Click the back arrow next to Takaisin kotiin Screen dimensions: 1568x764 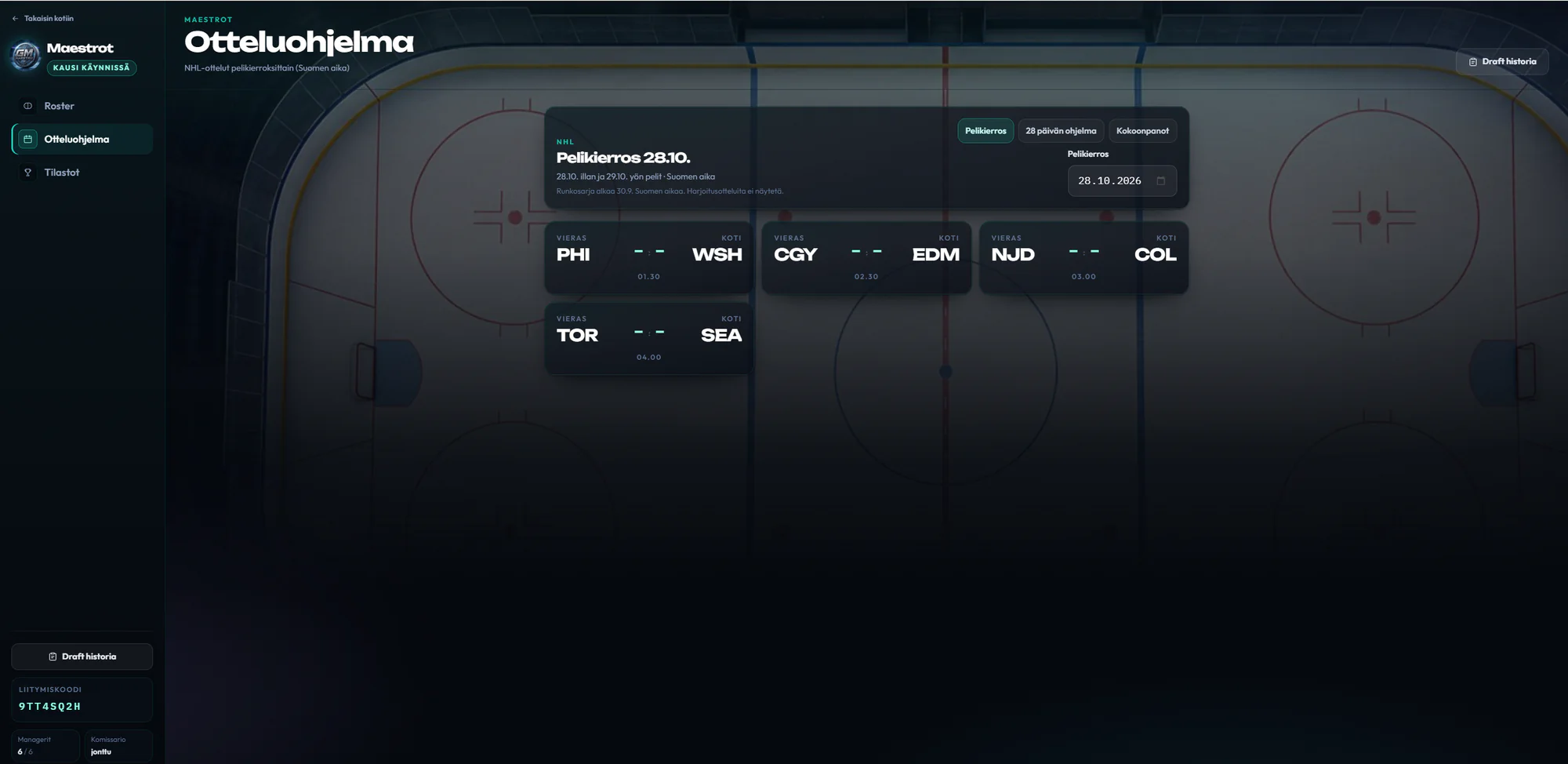(15, 18)
